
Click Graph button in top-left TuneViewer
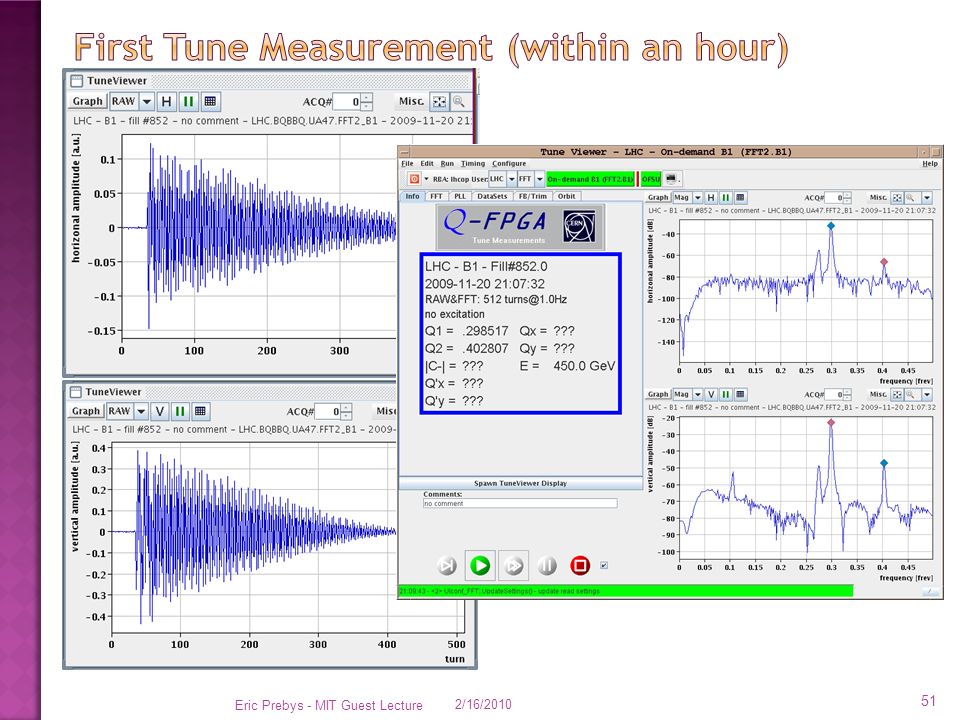[88, 102]
